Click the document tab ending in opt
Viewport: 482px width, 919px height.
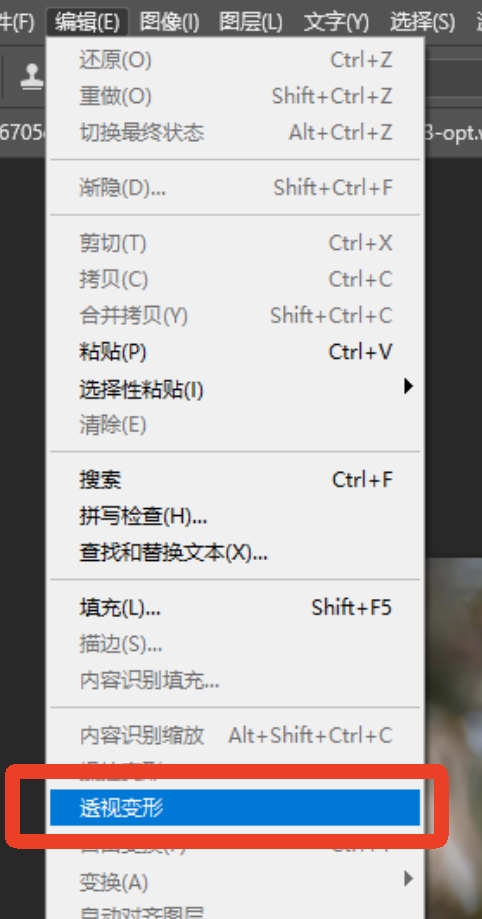453,132
